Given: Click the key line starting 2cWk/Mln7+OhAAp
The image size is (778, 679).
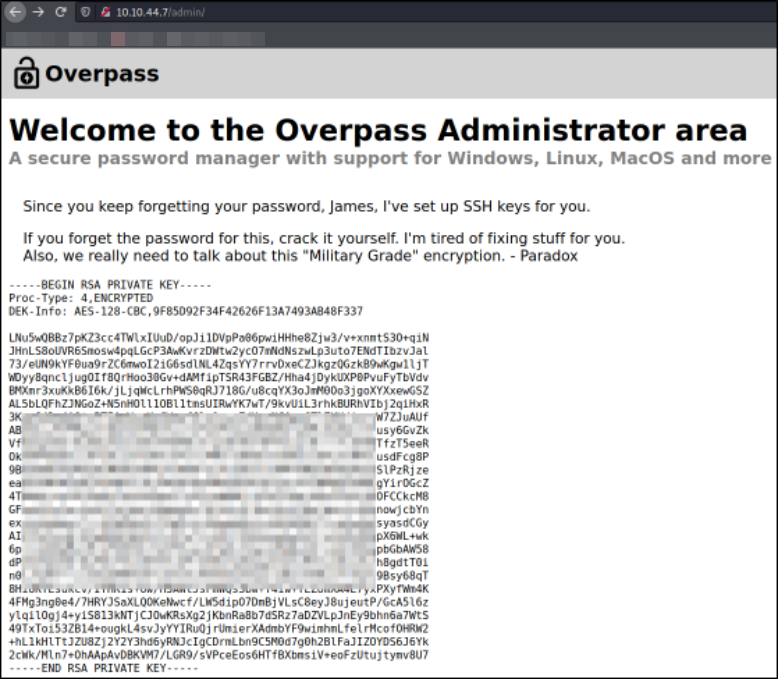Looking at the screenshot, I should point(218,655).
